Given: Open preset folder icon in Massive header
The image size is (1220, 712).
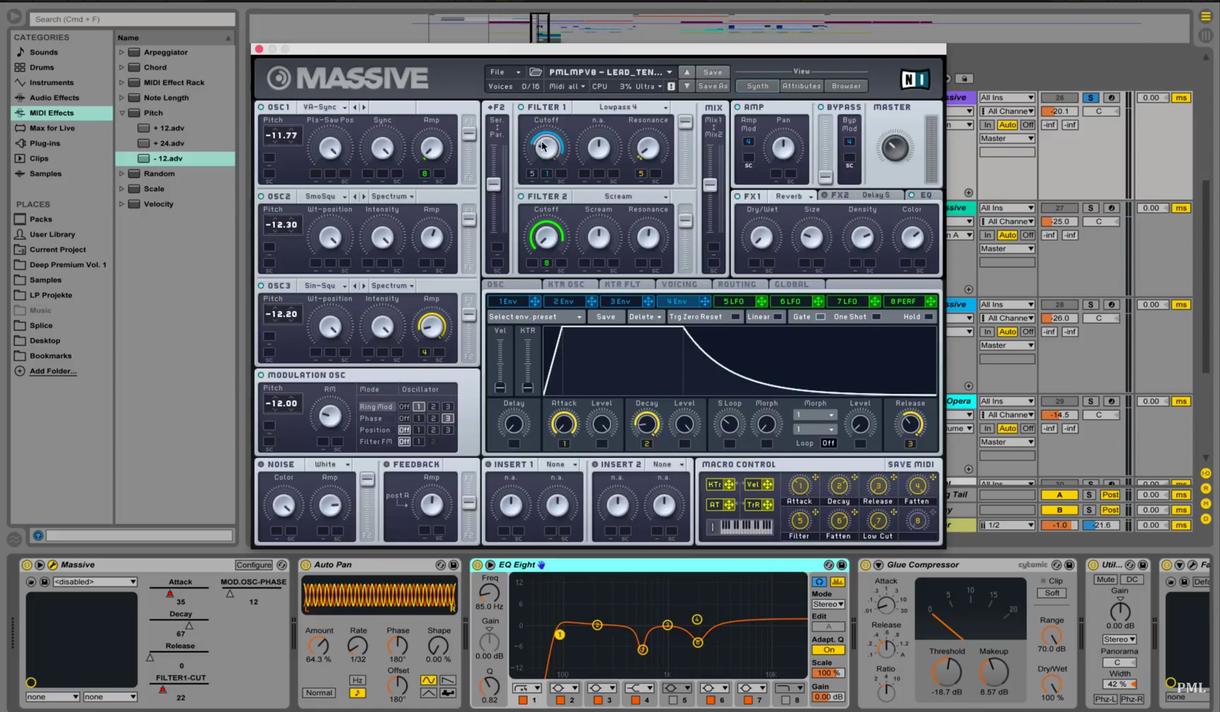Looking at the screenshot, I should point(536,72).
